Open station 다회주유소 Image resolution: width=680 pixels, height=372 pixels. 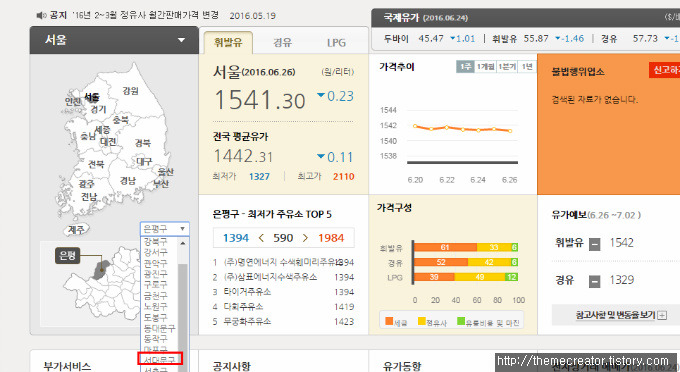coord(243,307)
